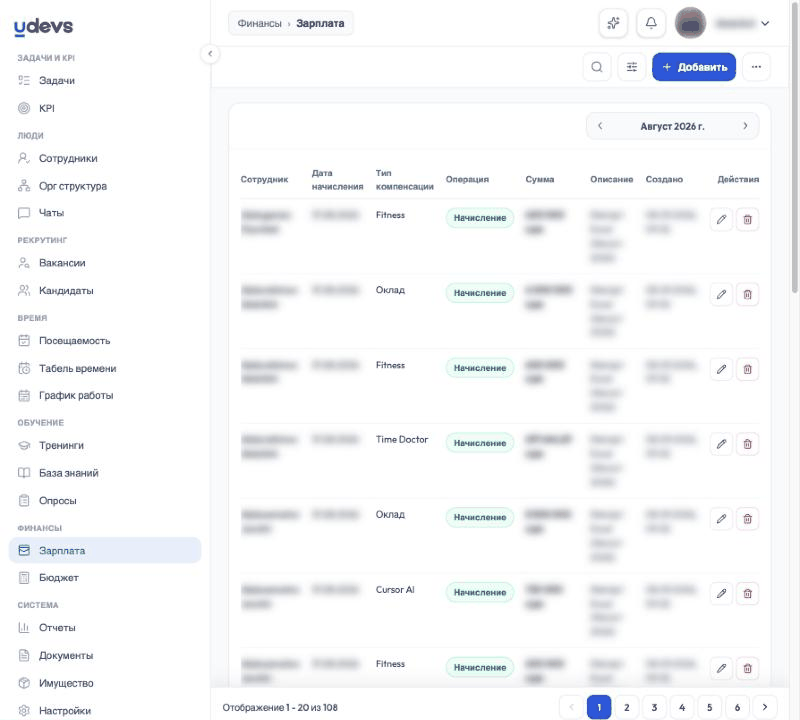Delete the first Fitness row entry

(747, 219)
